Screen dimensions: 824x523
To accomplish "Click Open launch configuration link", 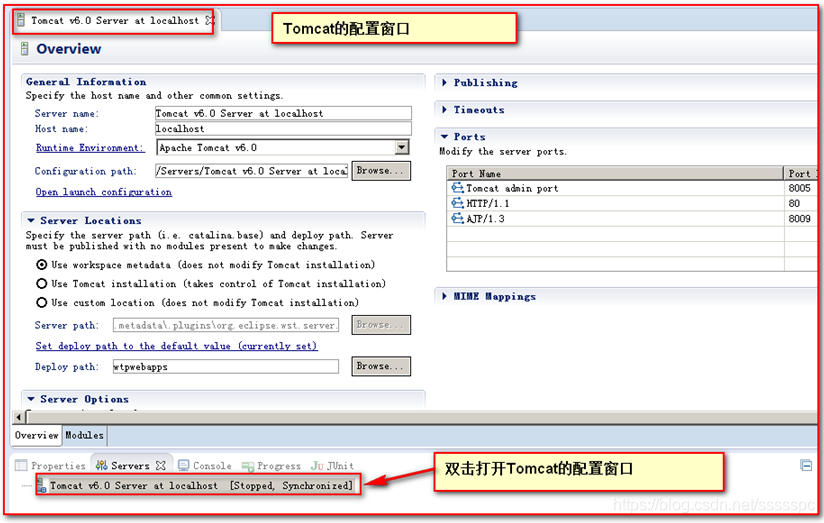I will pos(104,192).
